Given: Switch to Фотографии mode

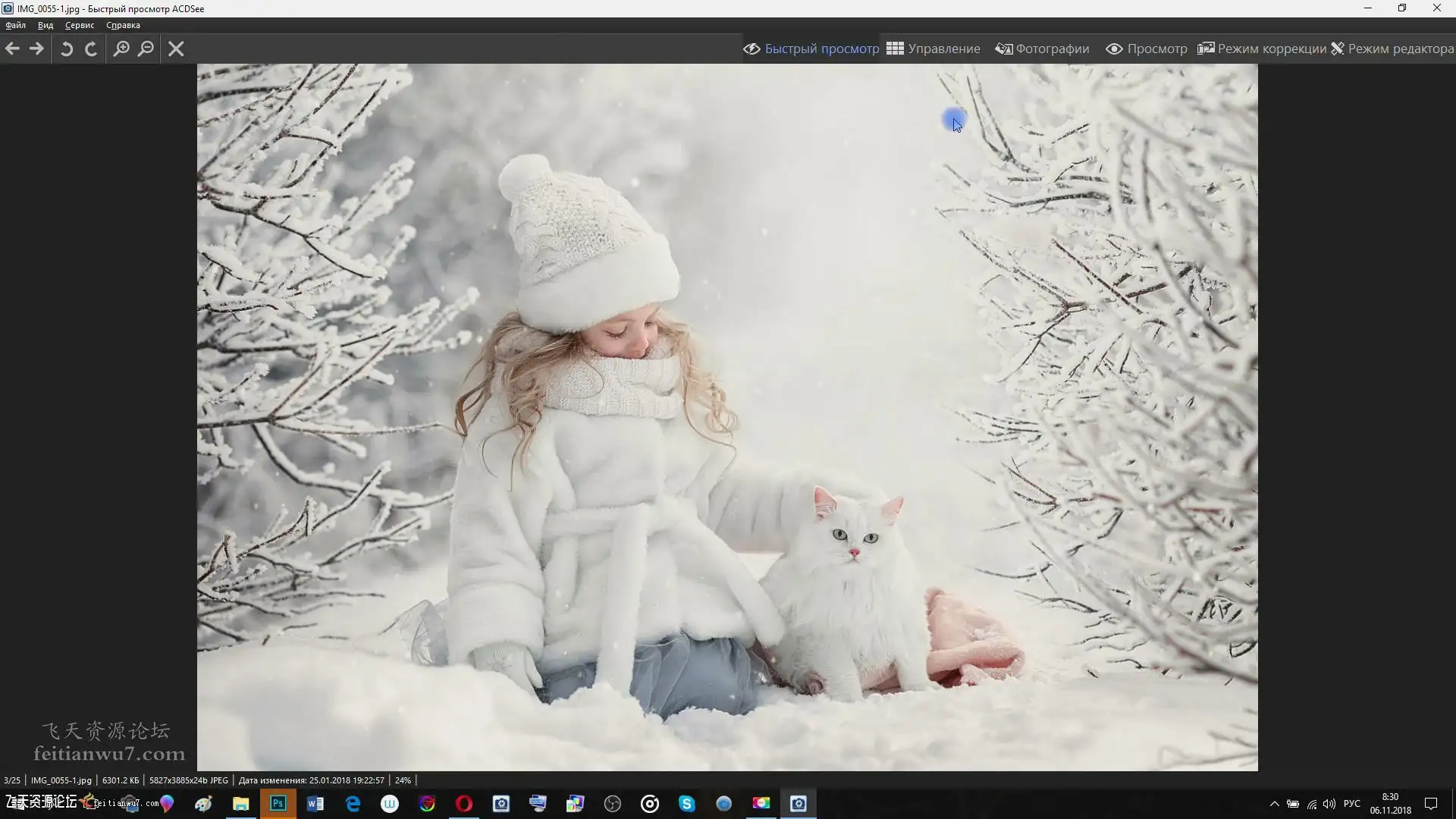Looking at the screenshot, I should point(1043,49).
